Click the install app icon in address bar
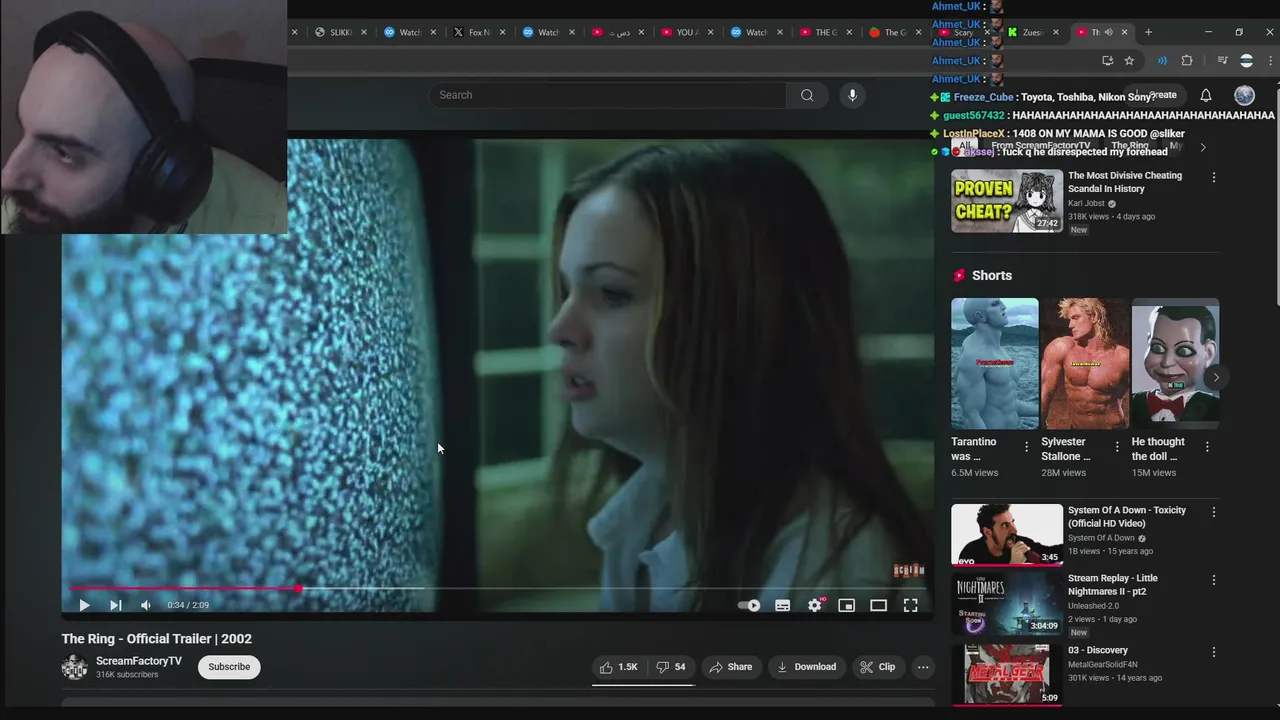The height and width of the screenshot is (720, 1280). [x=1107, y=61]
